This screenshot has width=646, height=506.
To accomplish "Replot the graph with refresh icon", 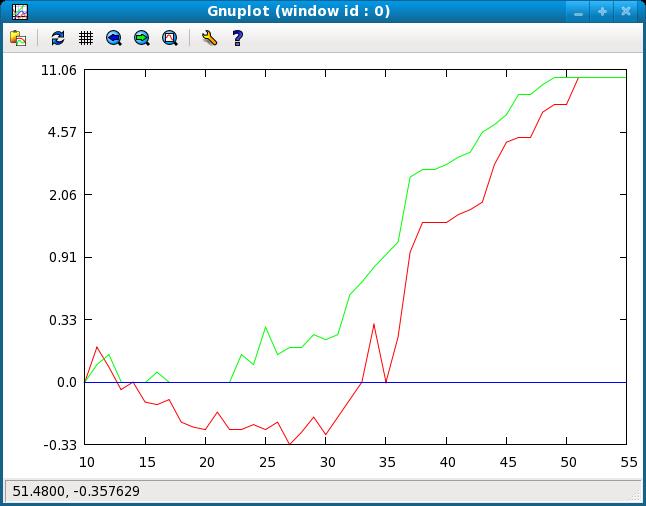I will tap(58, 38).
